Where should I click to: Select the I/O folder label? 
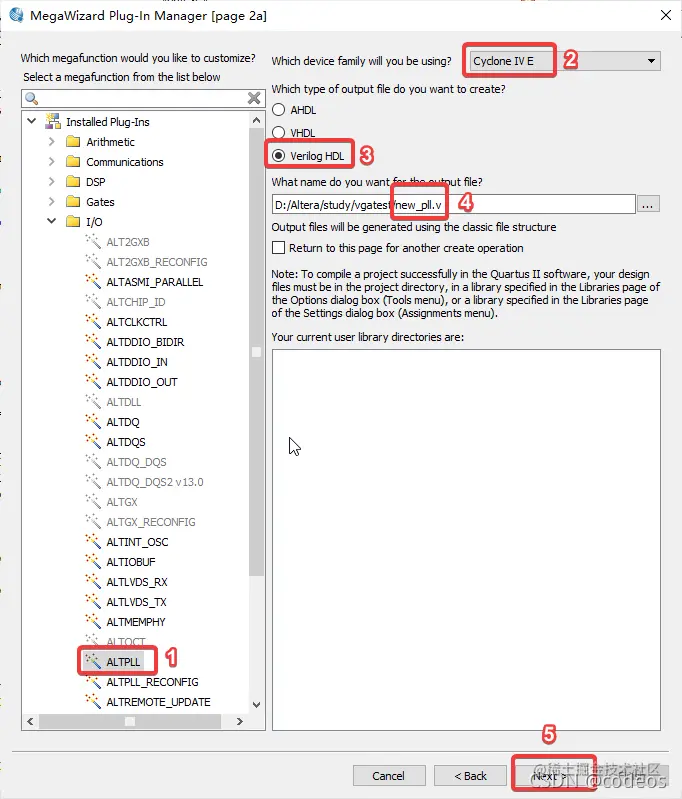[x=94, y=222]
